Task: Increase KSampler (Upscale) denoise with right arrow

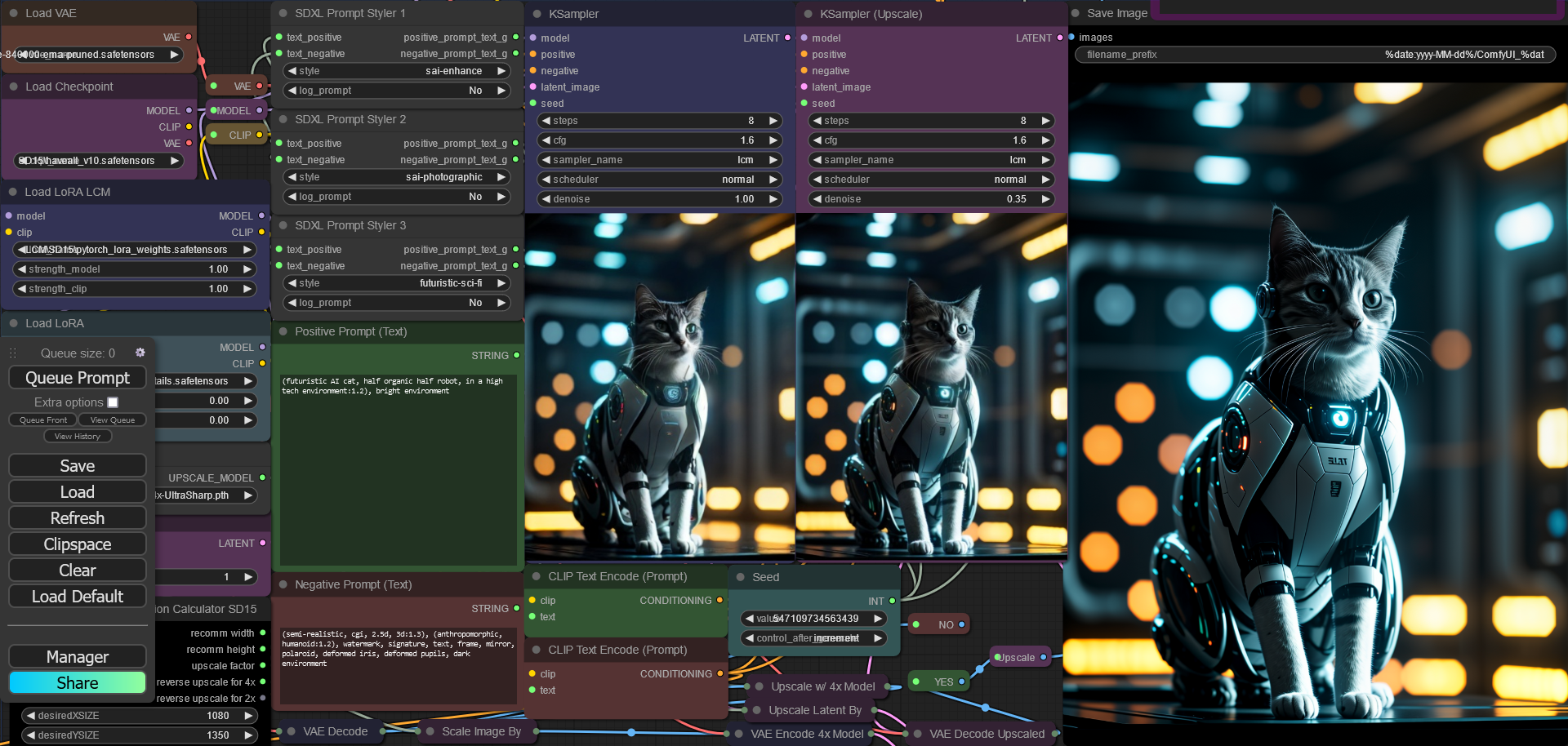Action: [1045, 199]
